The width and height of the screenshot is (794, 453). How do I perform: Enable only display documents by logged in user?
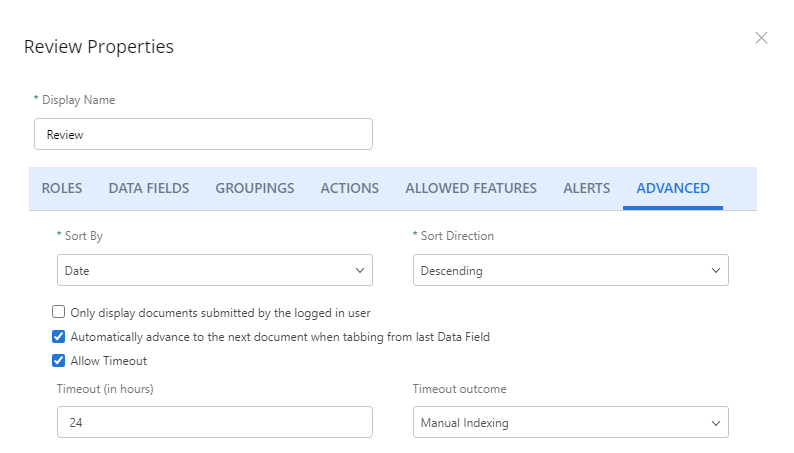pyautogui.click(x=59, y=312)
